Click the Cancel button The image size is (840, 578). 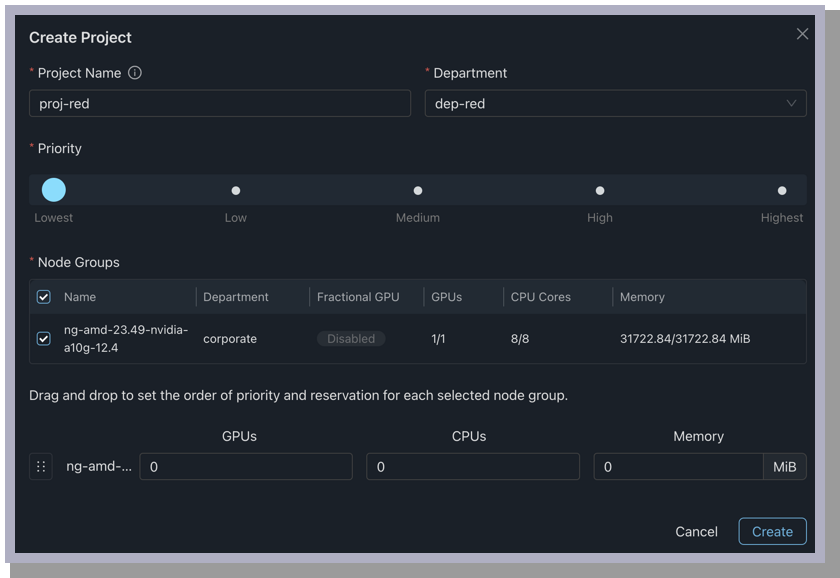(x=696, y=532)
